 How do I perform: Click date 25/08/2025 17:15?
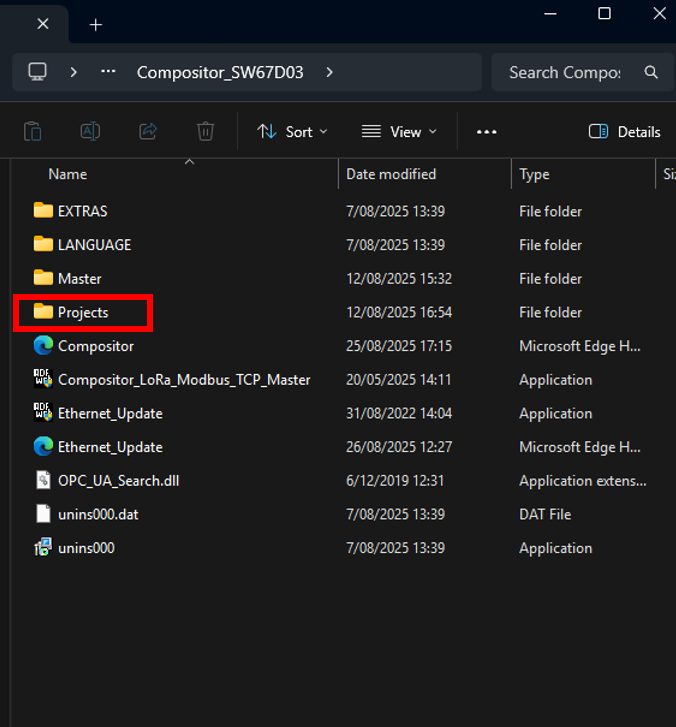coord(399,346)
